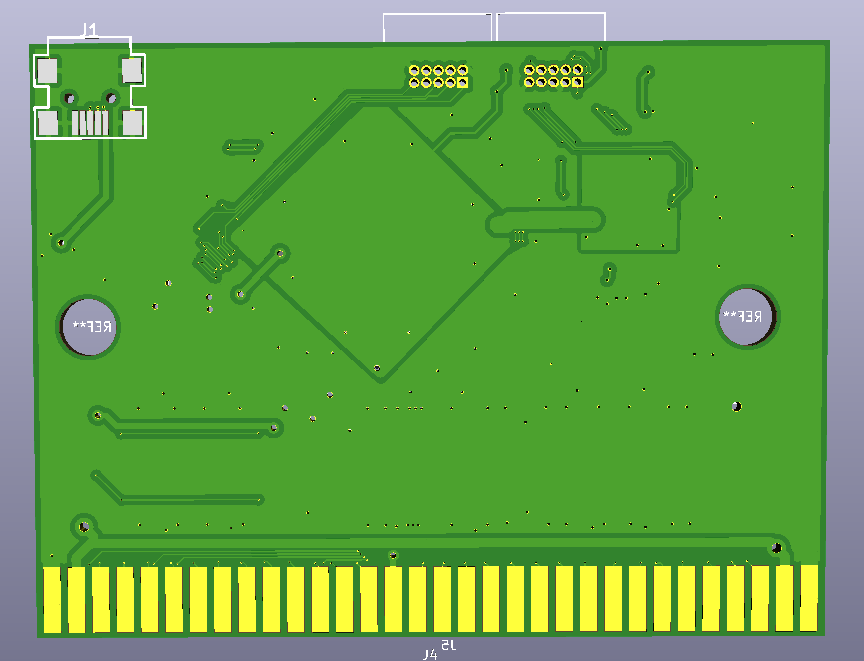The image size is (864, 661).
Task: Click the black via below the right mounting hole
Action: 736,406
